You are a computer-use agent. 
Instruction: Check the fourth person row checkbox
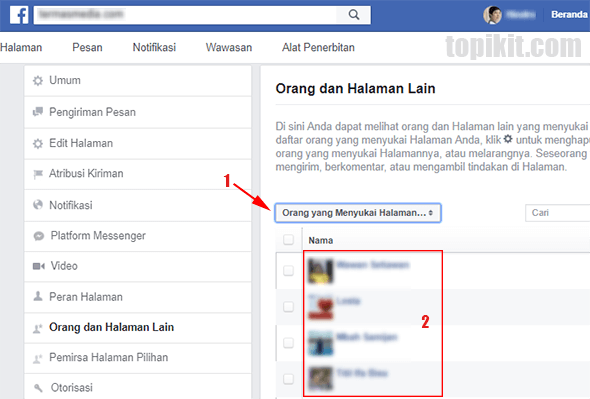[289, 379]
